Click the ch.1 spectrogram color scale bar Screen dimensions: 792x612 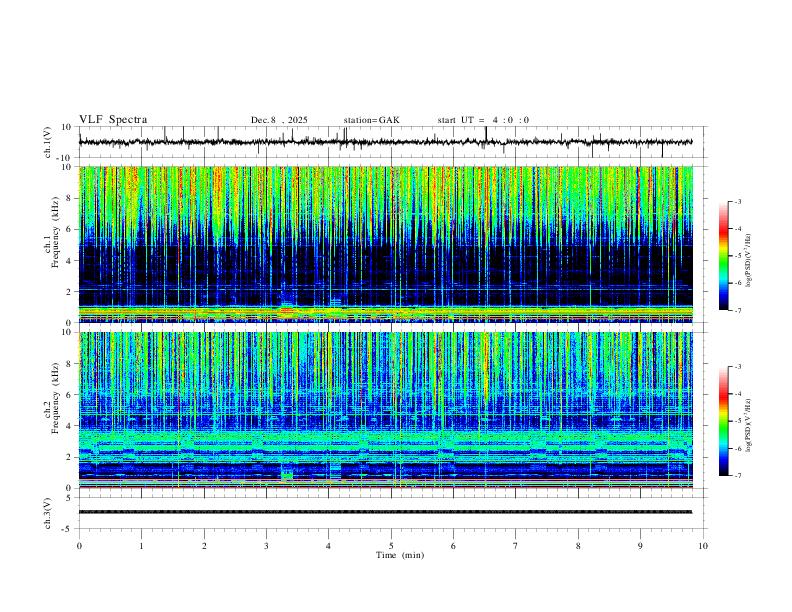pyautogui.click(x=724, y=256)
